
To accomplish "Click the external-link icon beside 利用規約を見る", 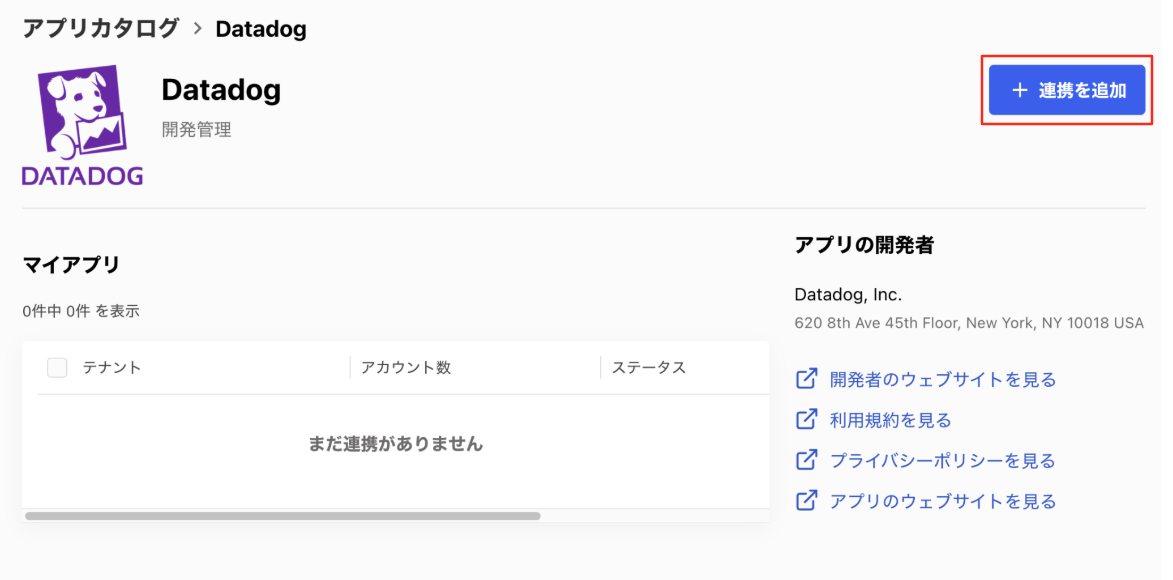I will pos(806,420).
